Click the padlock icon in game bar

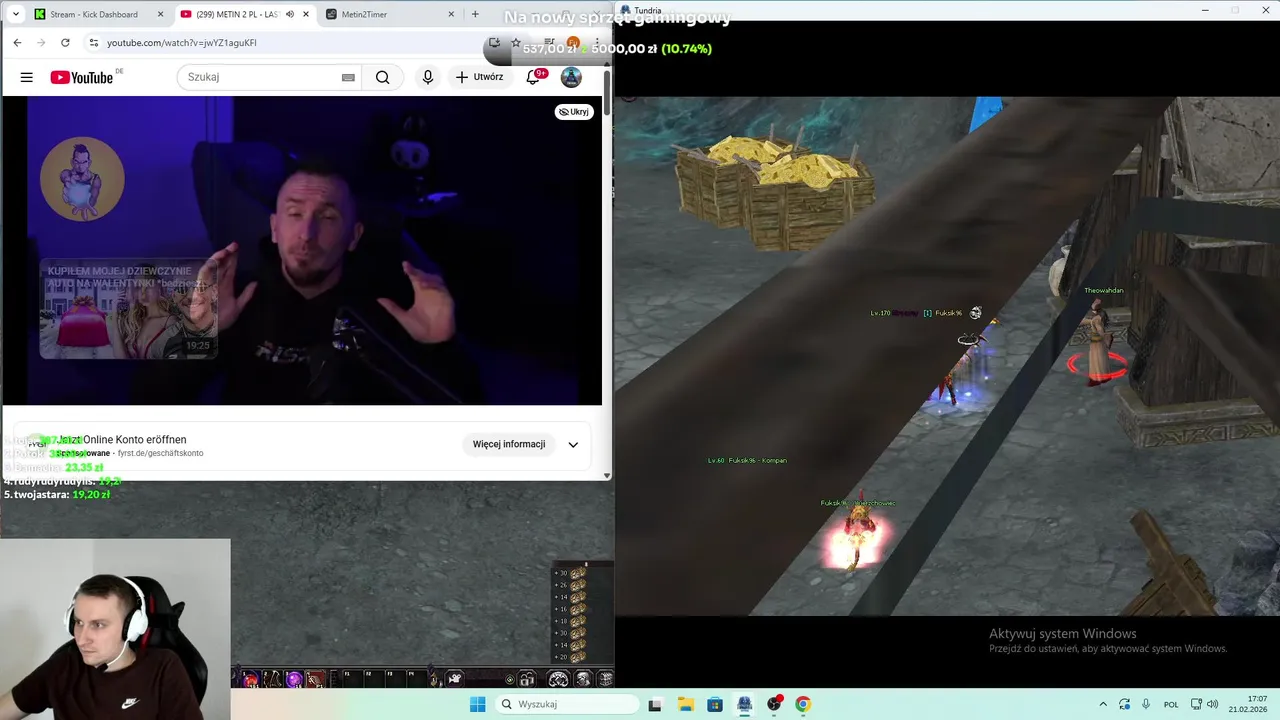coord(526,680)
